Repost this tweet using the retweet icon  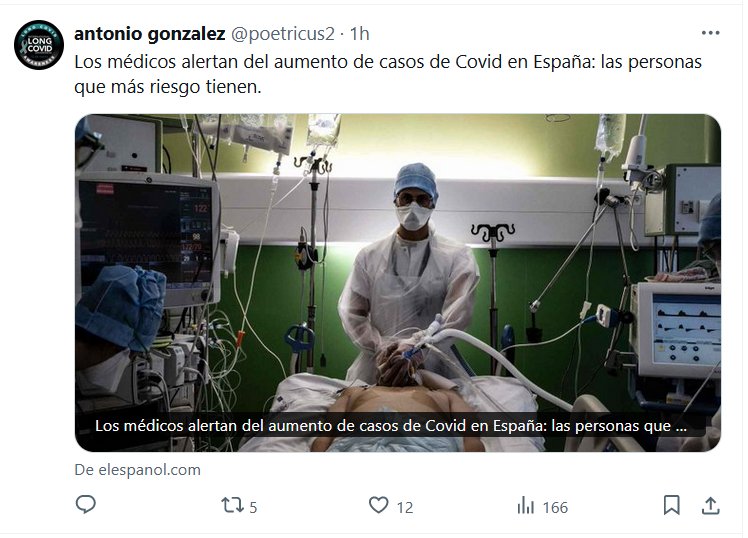(x=232, y=505)
